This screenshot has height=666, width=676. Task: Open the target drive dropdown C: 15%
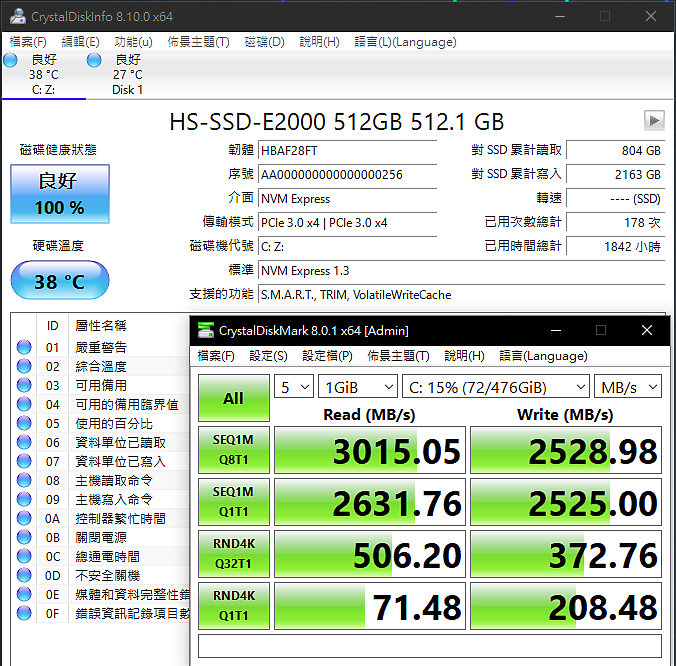(496, 387)
